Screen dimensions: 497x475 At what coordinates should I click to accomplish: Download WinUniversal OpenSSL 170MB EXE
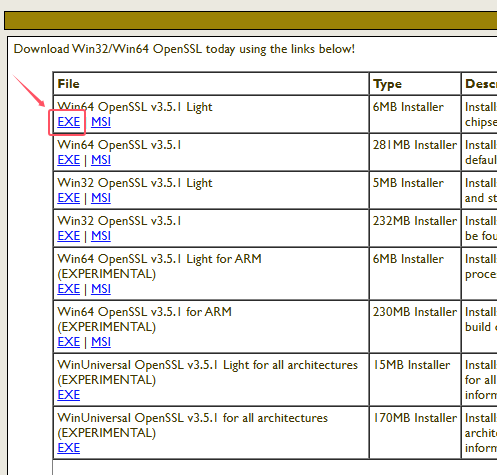click(x=69, y=448)
